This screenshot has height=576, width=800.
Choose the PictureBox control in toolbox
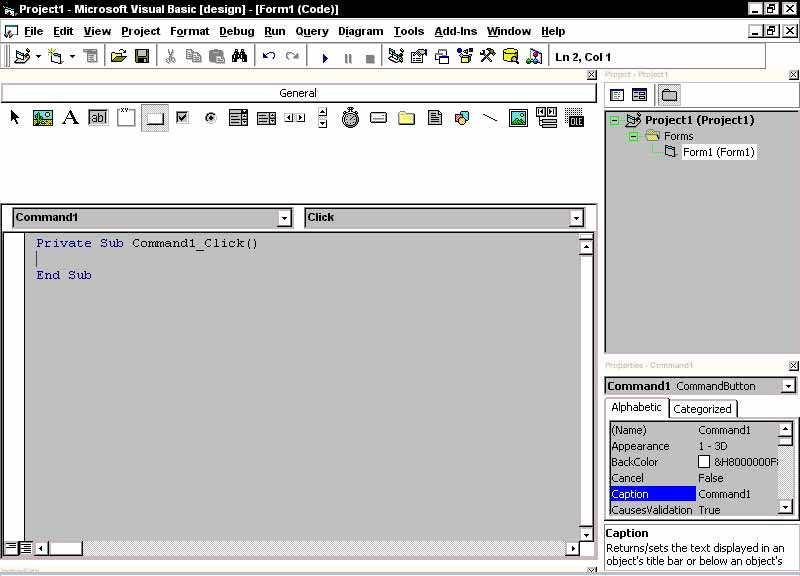(x=43, y=118)
